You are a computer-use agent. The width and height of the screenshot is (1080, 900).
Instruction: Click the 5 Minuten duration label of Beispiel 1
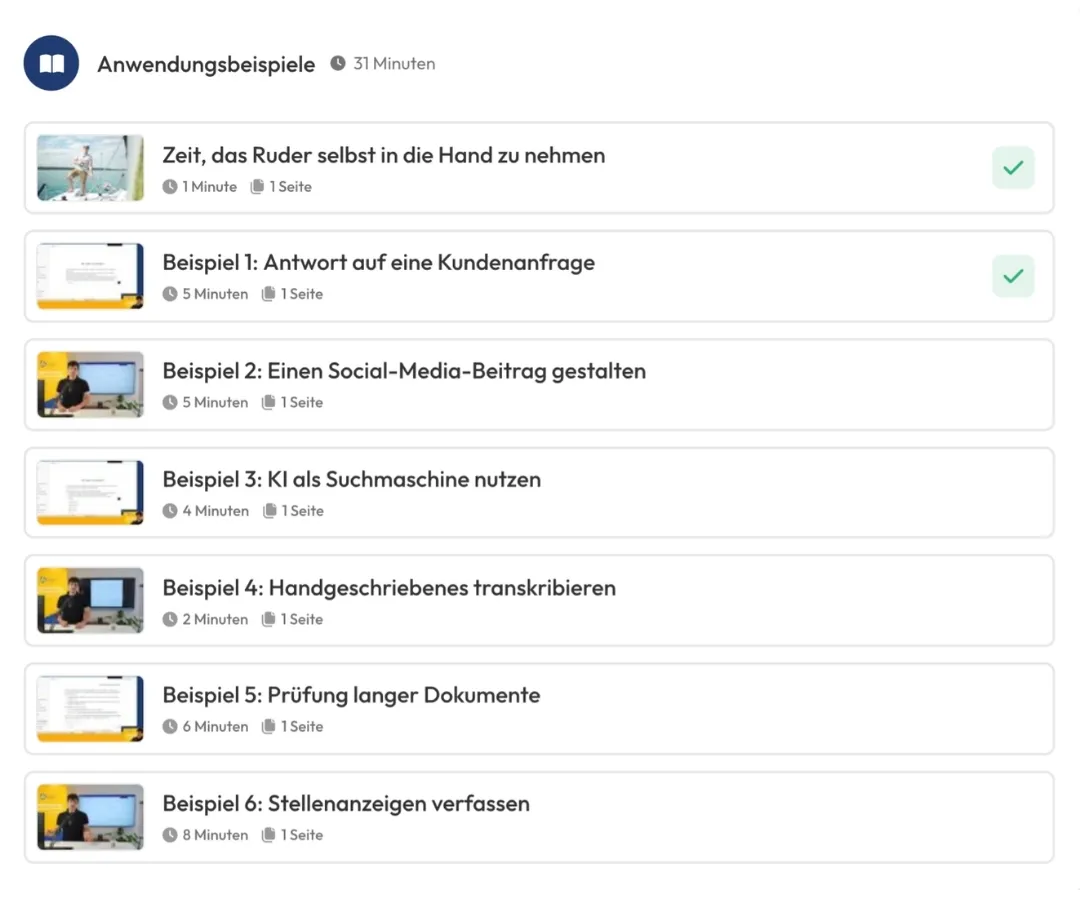coord(213,294)
